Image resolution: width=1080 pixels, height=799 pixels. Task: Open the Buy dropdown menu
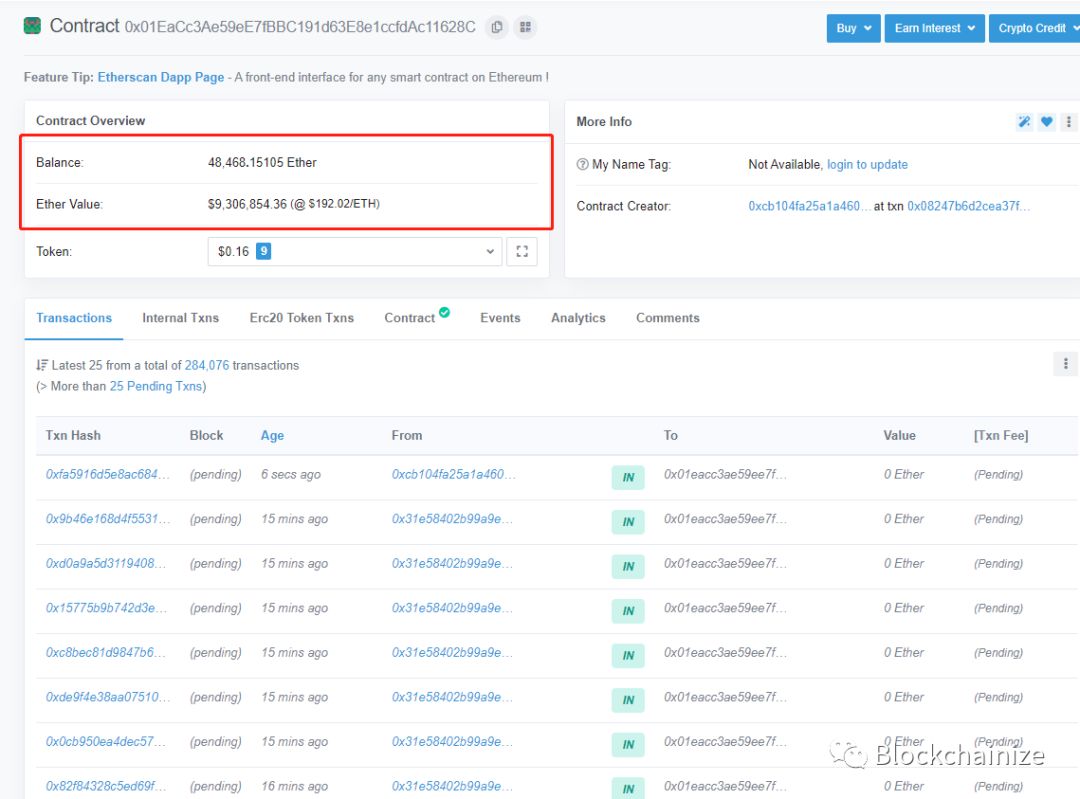(853, 28)
